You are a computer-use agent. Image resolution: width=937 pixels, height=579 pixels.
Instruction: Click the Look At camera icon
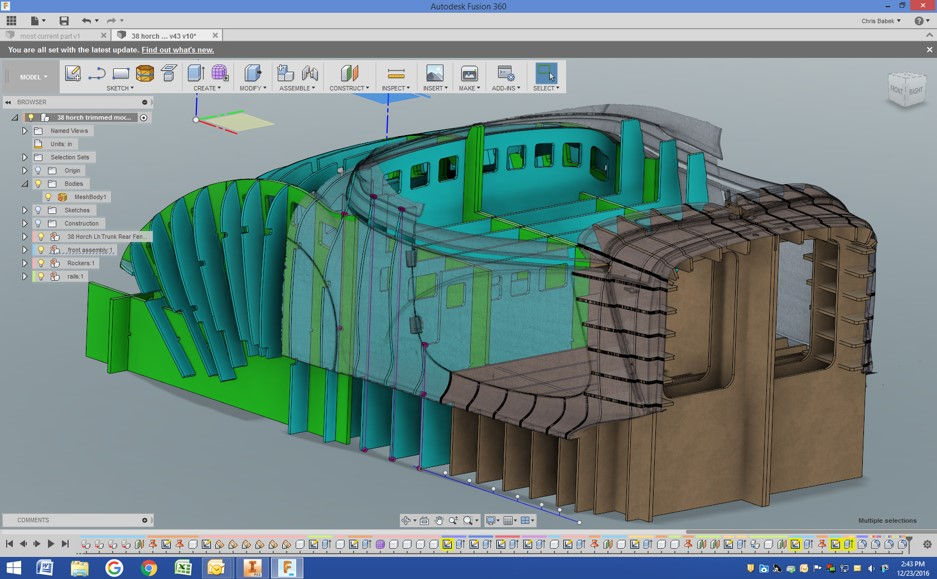coord(424,520)
